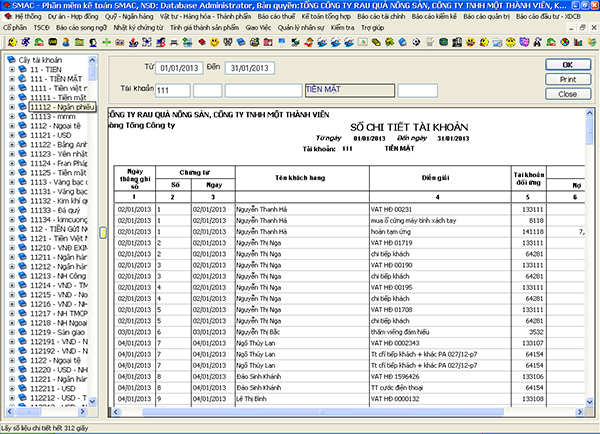Expand the 11 - TIỀN tree node

coord(12,69)
